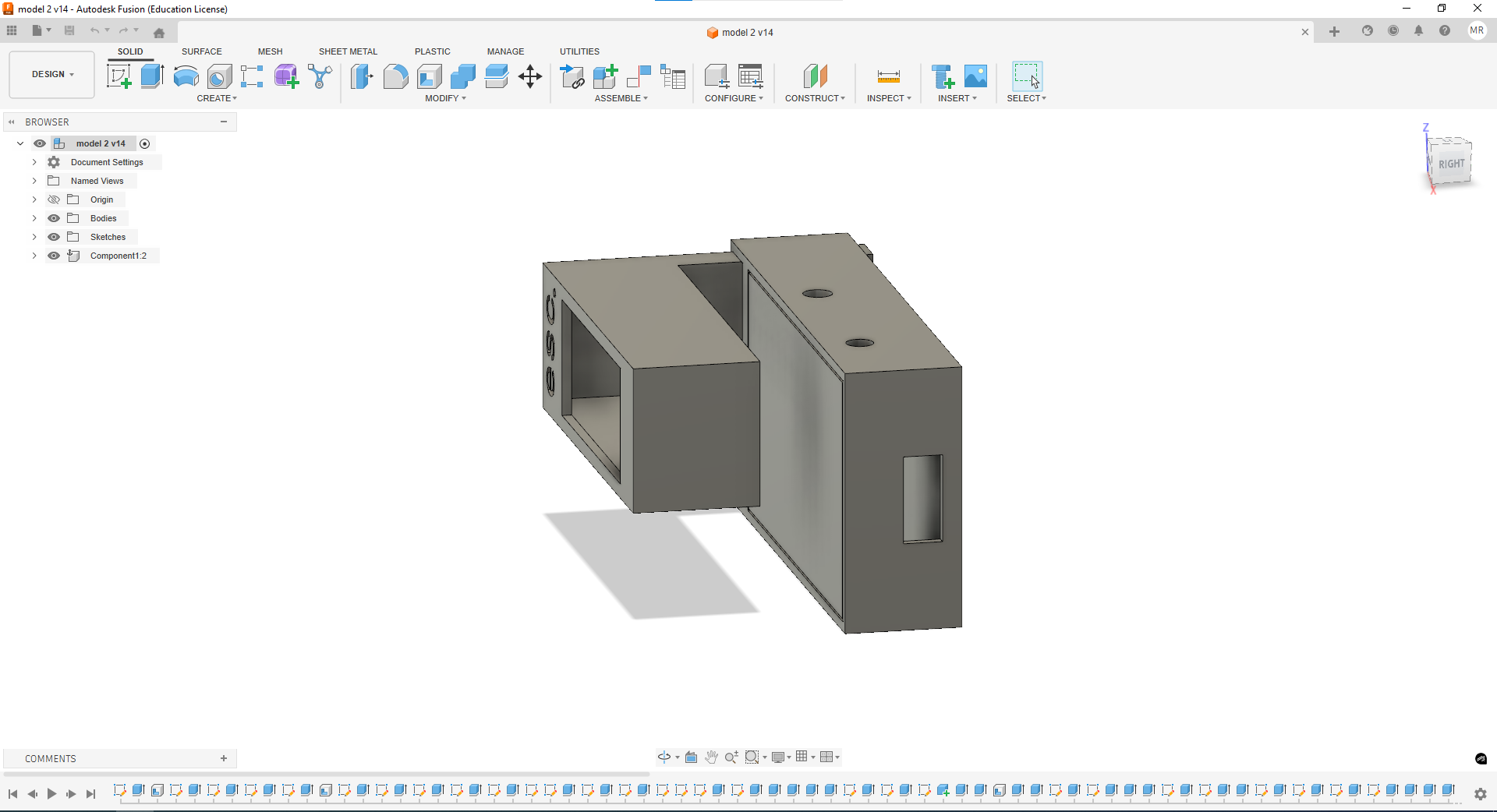The image size is (1497, 812).
Task: Click the Joint tool in Assemble
Action: (639, 76)
